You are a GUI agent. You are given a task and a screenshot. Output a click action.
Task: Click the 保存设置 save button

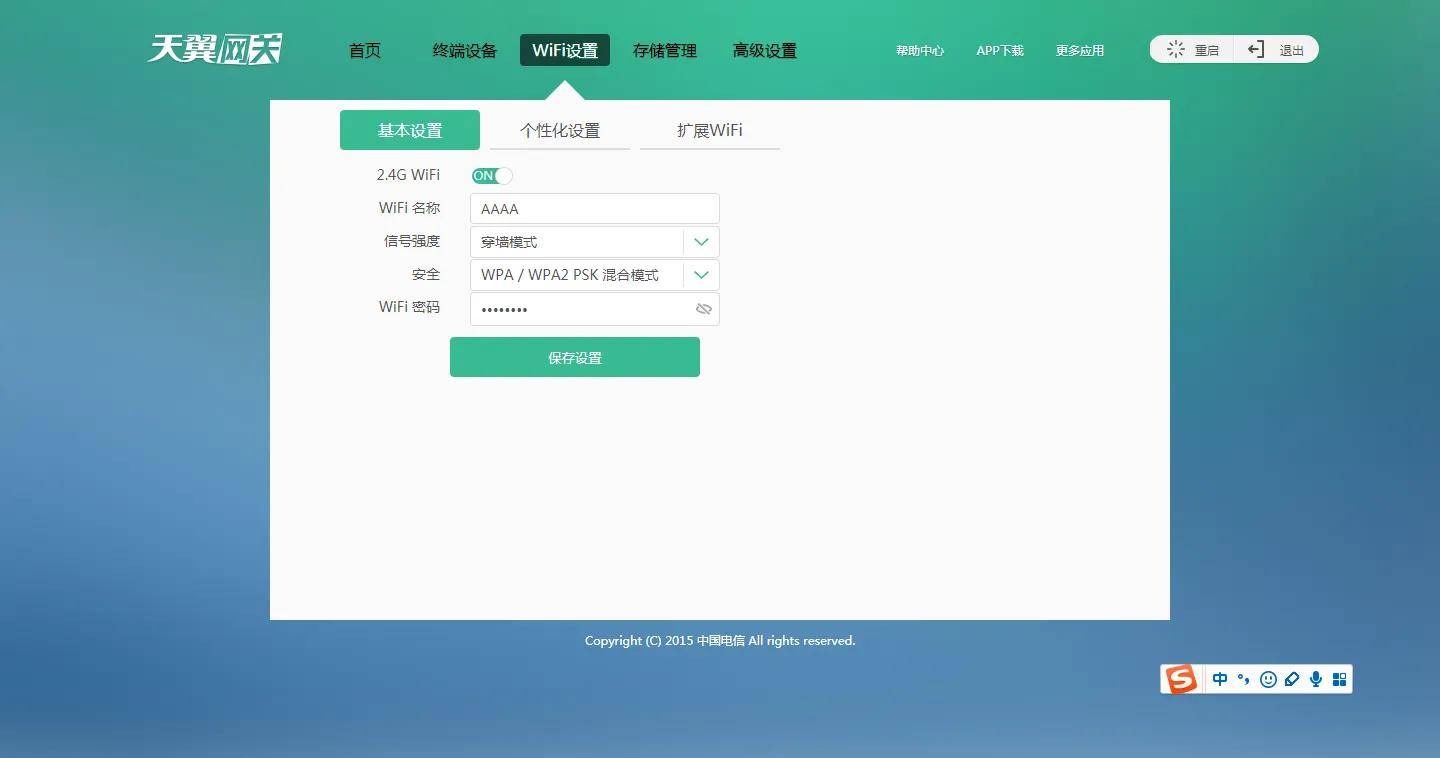tap(575, 357)
